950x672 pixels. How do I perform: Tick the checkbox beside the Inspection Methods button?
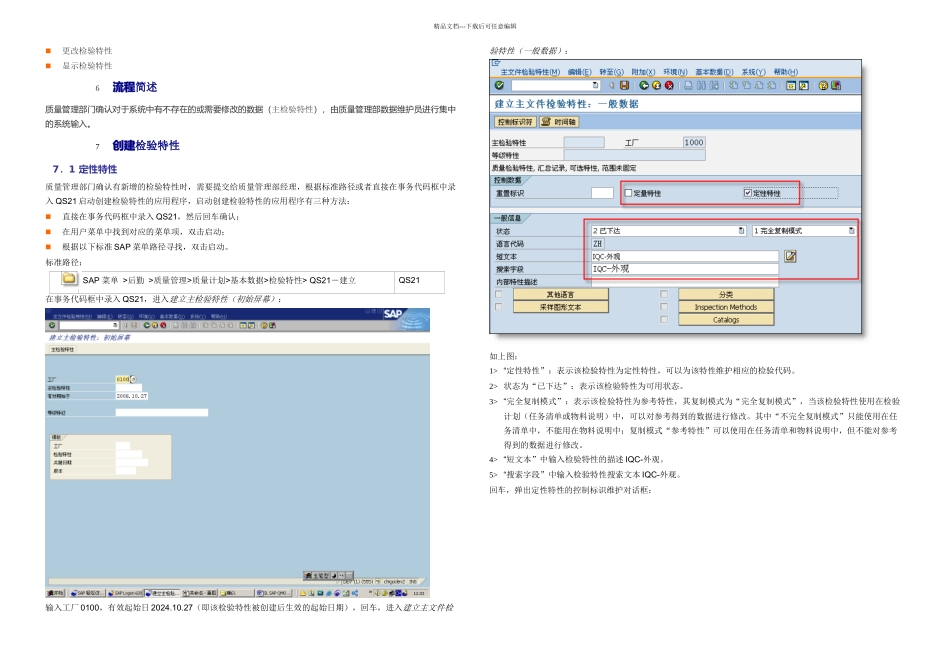[x=664, y=307]
